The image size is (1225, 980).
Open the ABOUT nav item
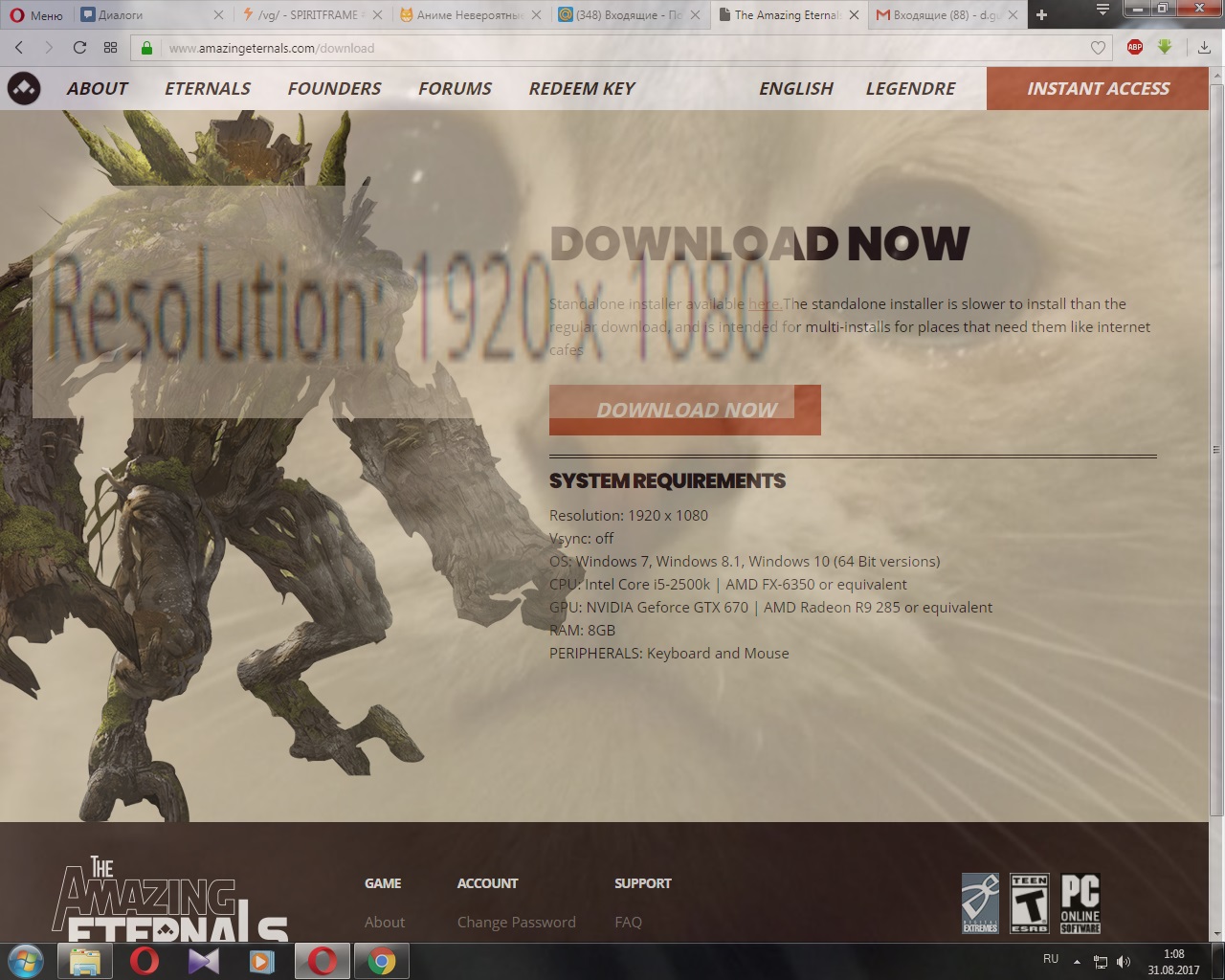coord(98,88)
